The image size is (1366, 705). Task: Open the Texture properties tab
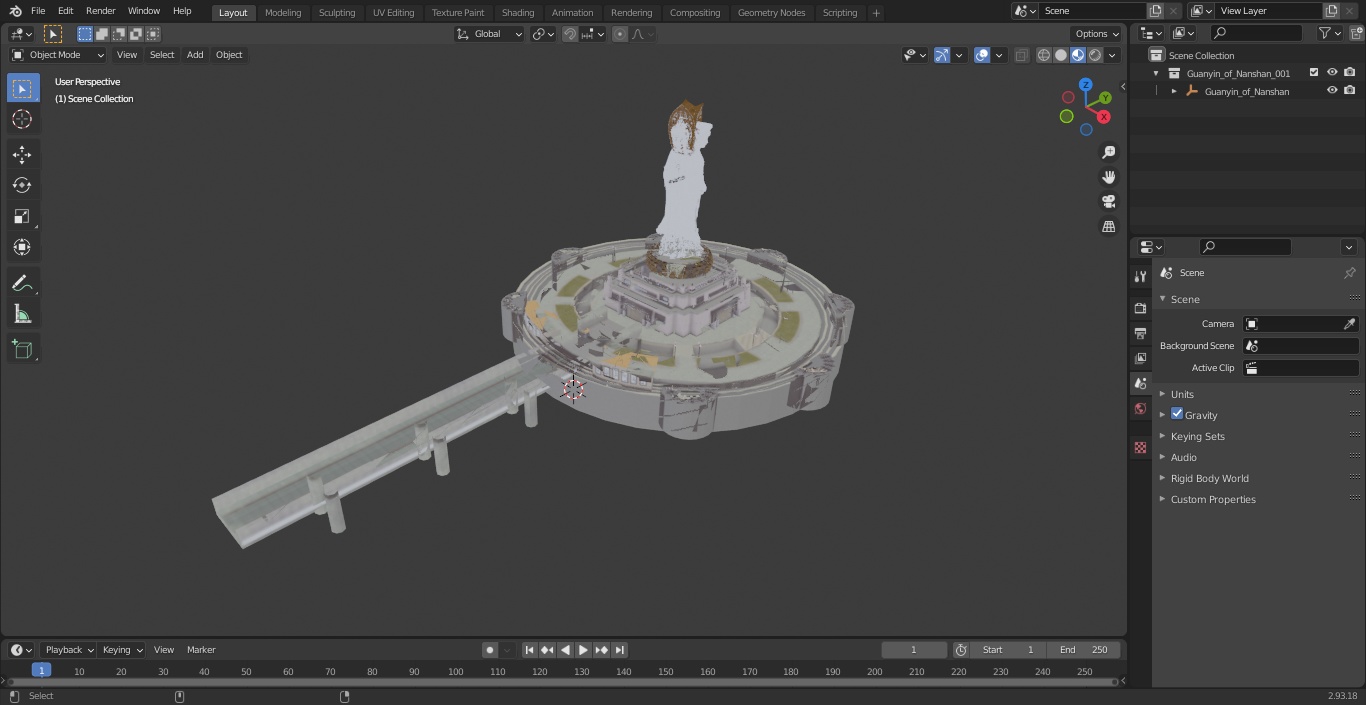coord(1140,447)
